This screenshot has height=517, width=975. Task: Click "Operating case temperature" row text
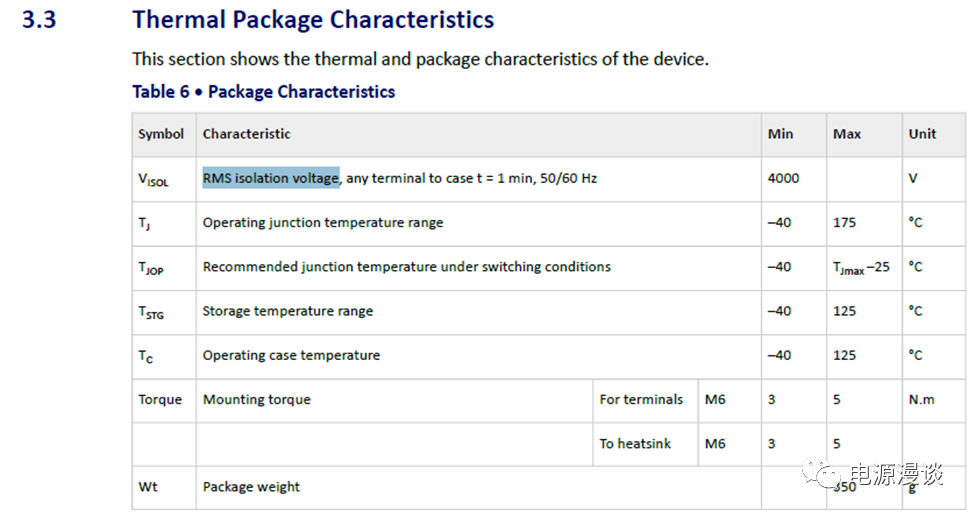(291, 355)
